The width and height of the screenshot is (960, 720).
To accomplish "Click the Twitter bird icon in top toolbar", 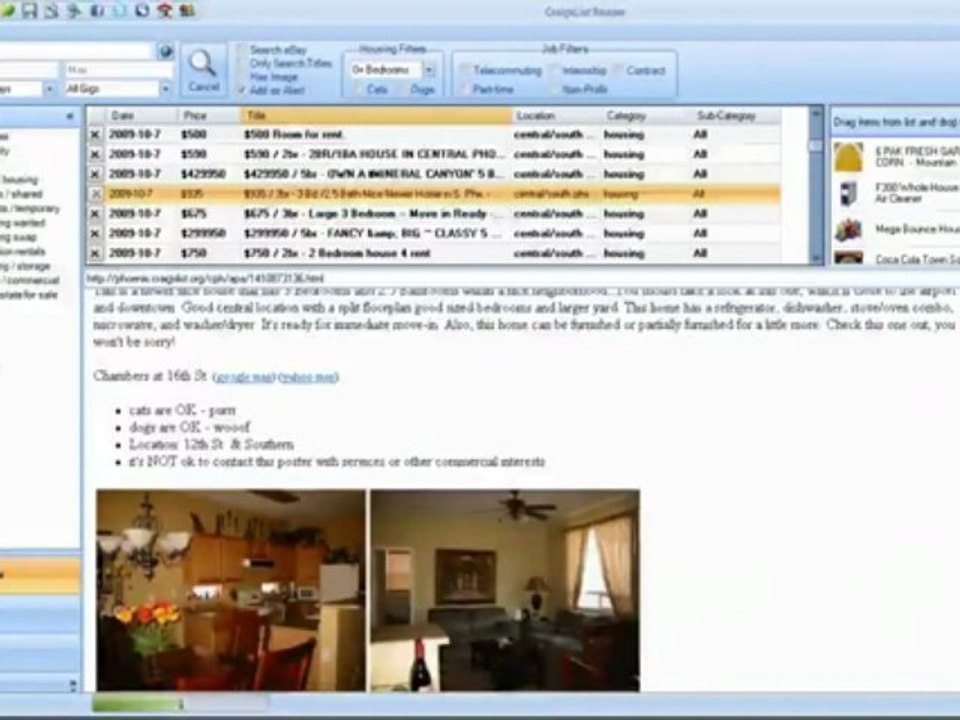I will [x=120, y=10].
